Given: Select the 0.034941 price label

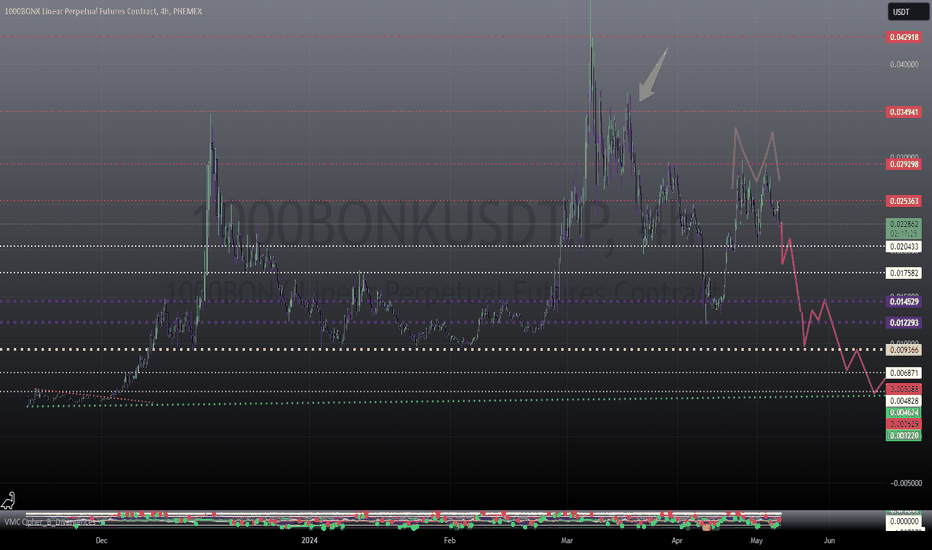Looking at the screenshot, I should coord(903,112).
